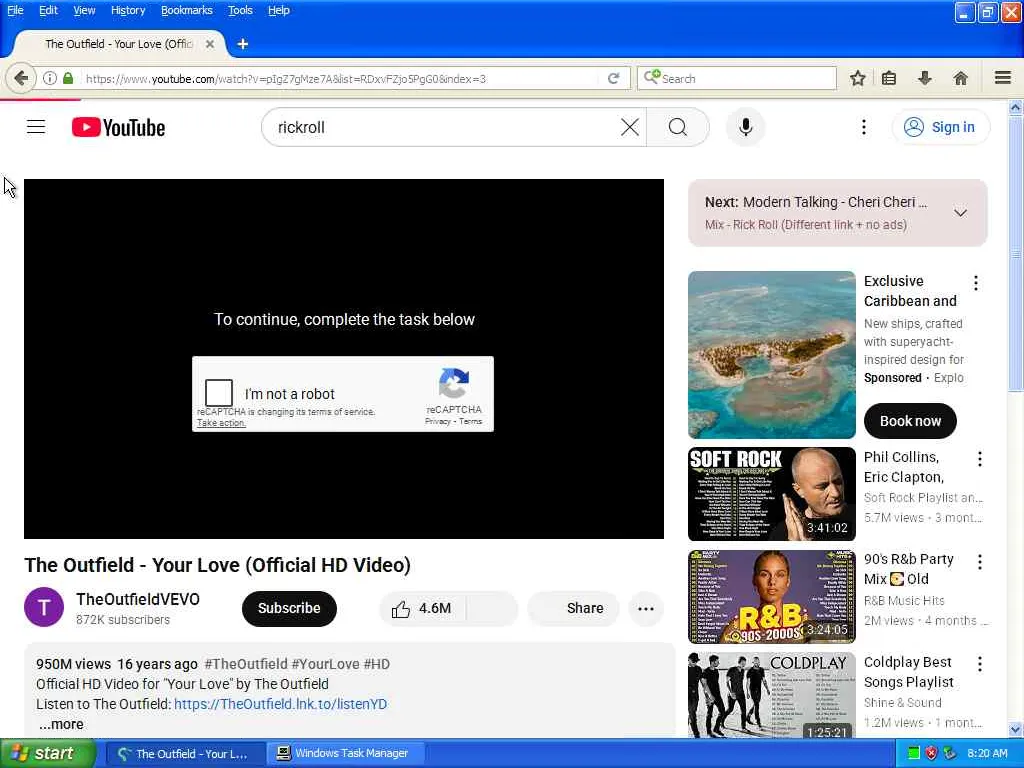Search with your voice microphone icon
The width and height of the screenshot is (1024, 768).
pos(745,127)
